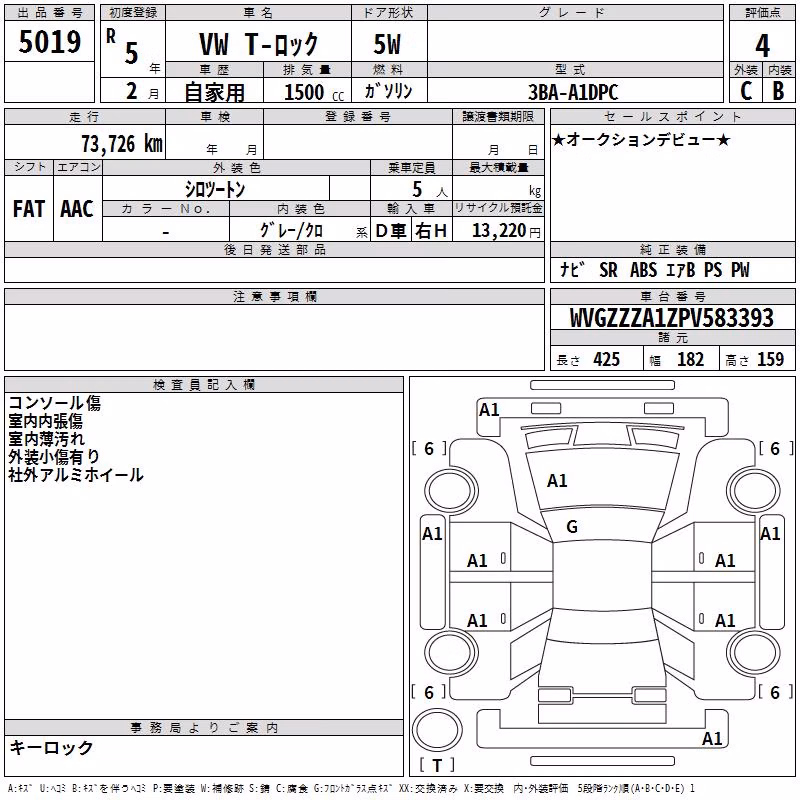Click the front-left wheel circle
The height and width of the screenshot is (800, 800).
pyautogui.click(x=451, y=491)
